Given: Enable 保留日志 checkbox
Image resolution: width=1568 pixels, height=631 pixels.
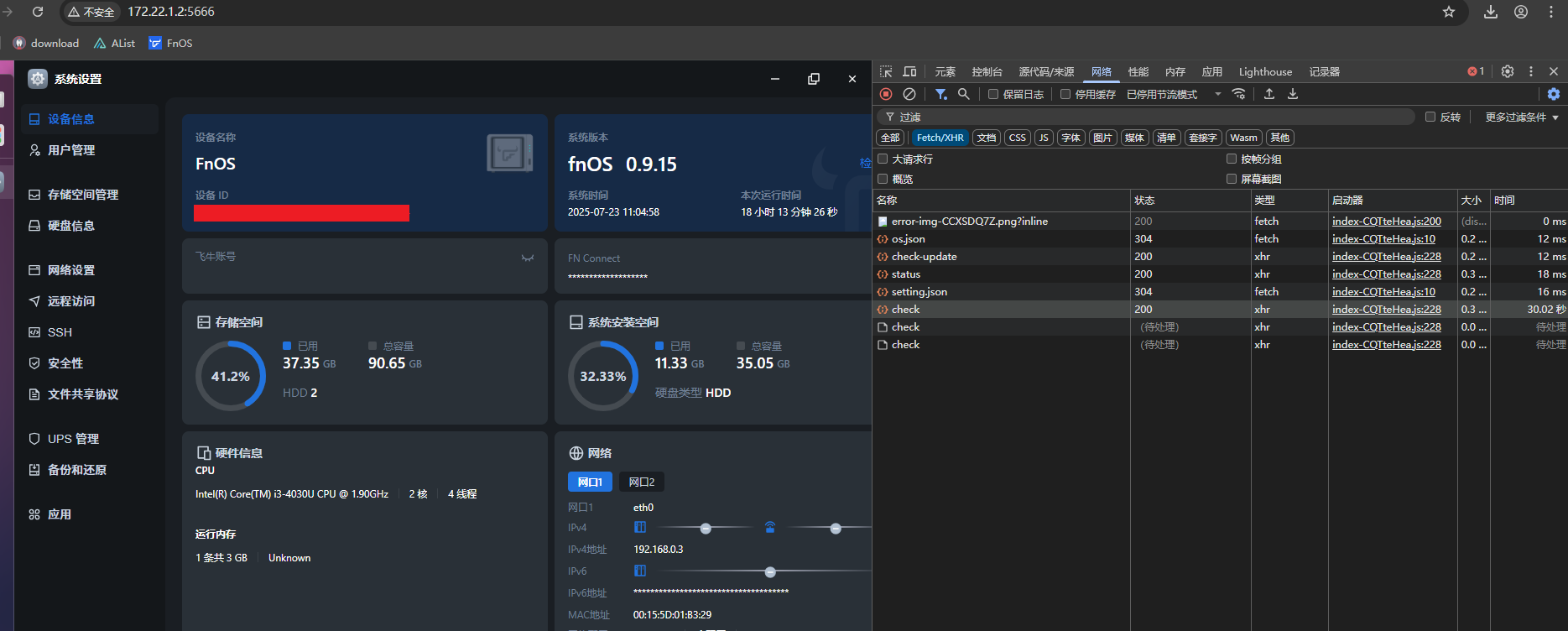Looking at the screenshot, I should (x=993, y=94).
